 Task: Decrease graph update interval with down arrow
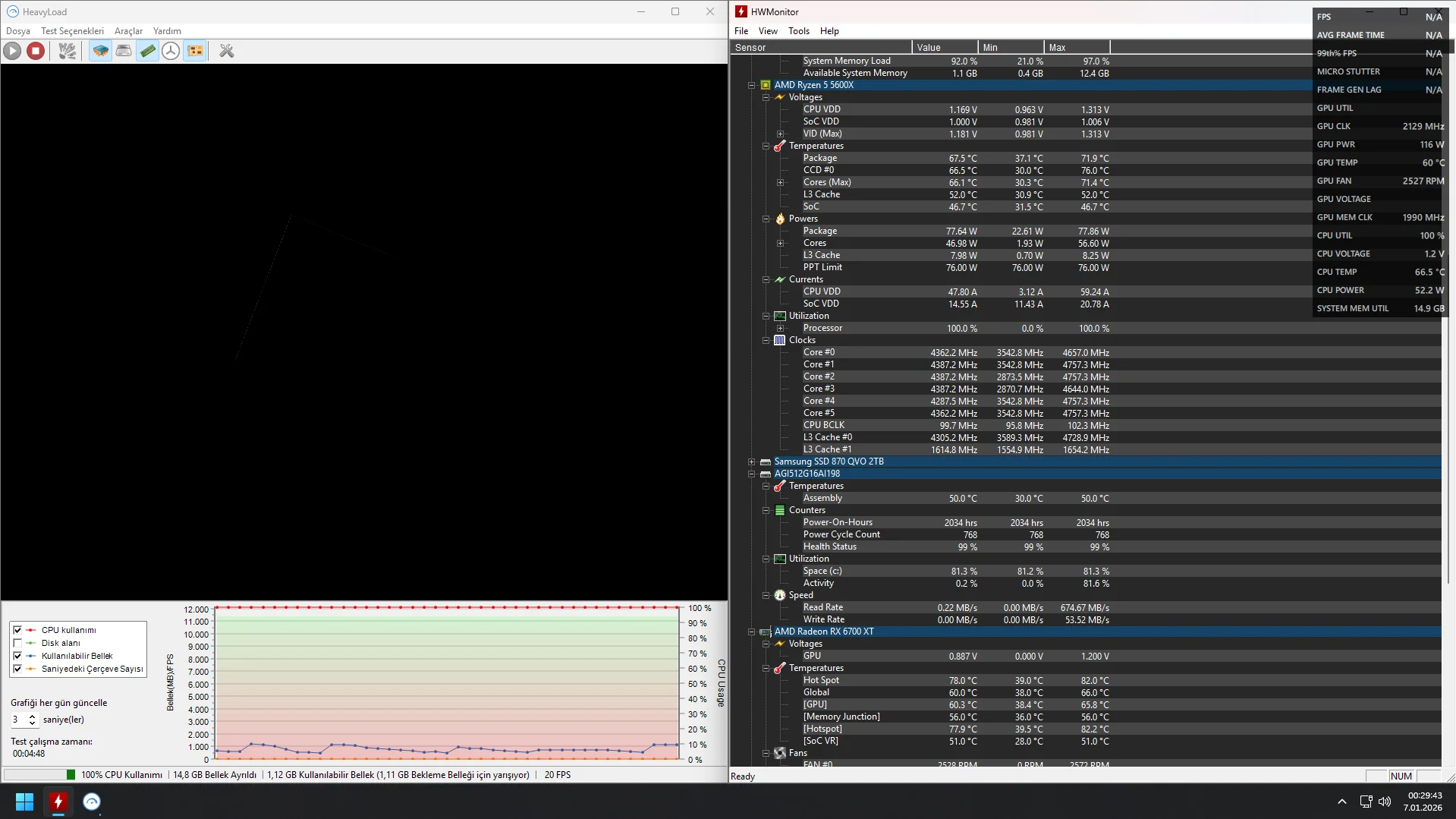(32, 723)
